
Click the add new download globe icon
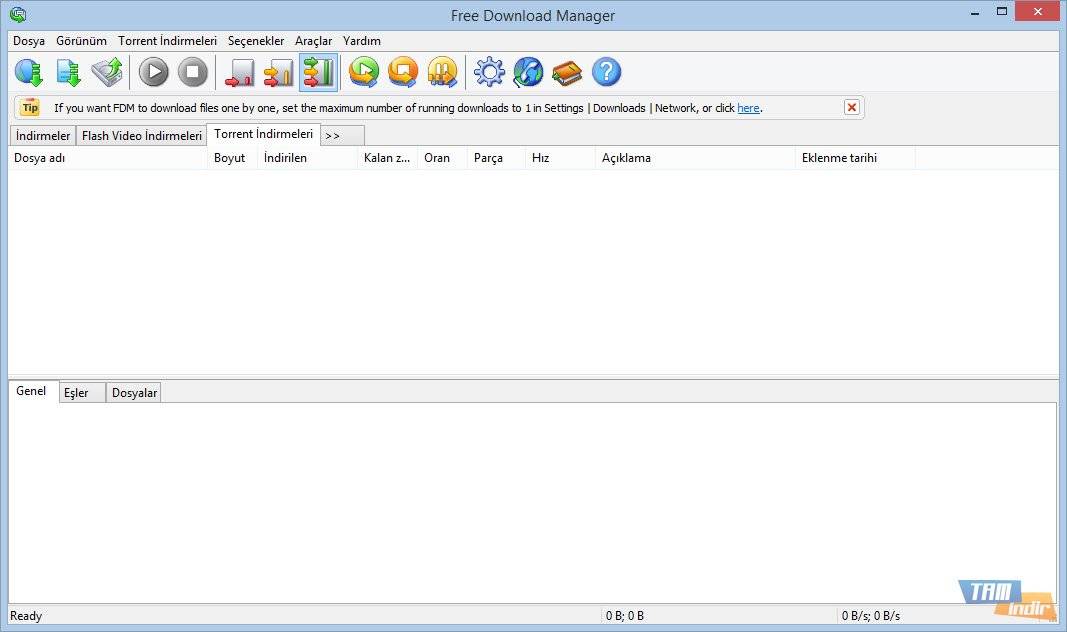[29, 72]
